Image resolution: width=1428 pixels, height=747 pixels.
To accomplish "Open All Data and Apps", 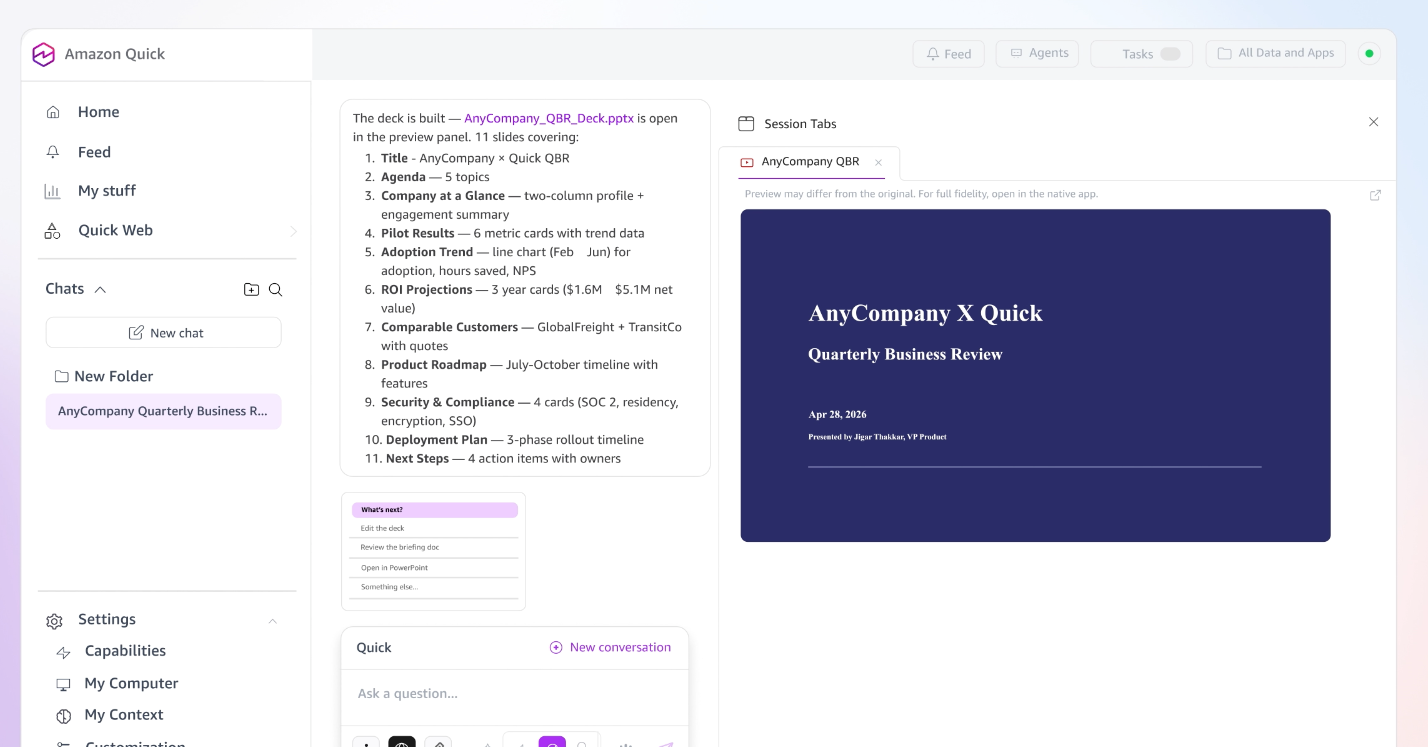I will pos(1276,53).
